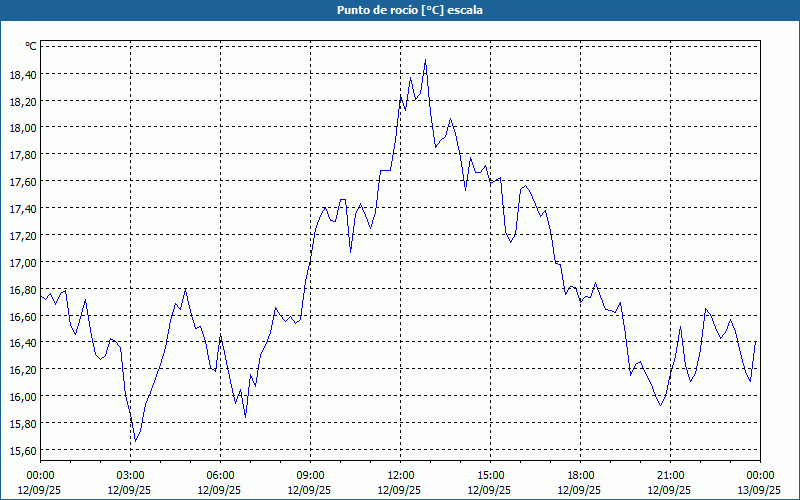This screenshot has height=500, width=800.
Task: Click the chart title Punto de rocío
Action: click(x=399, y=10)
